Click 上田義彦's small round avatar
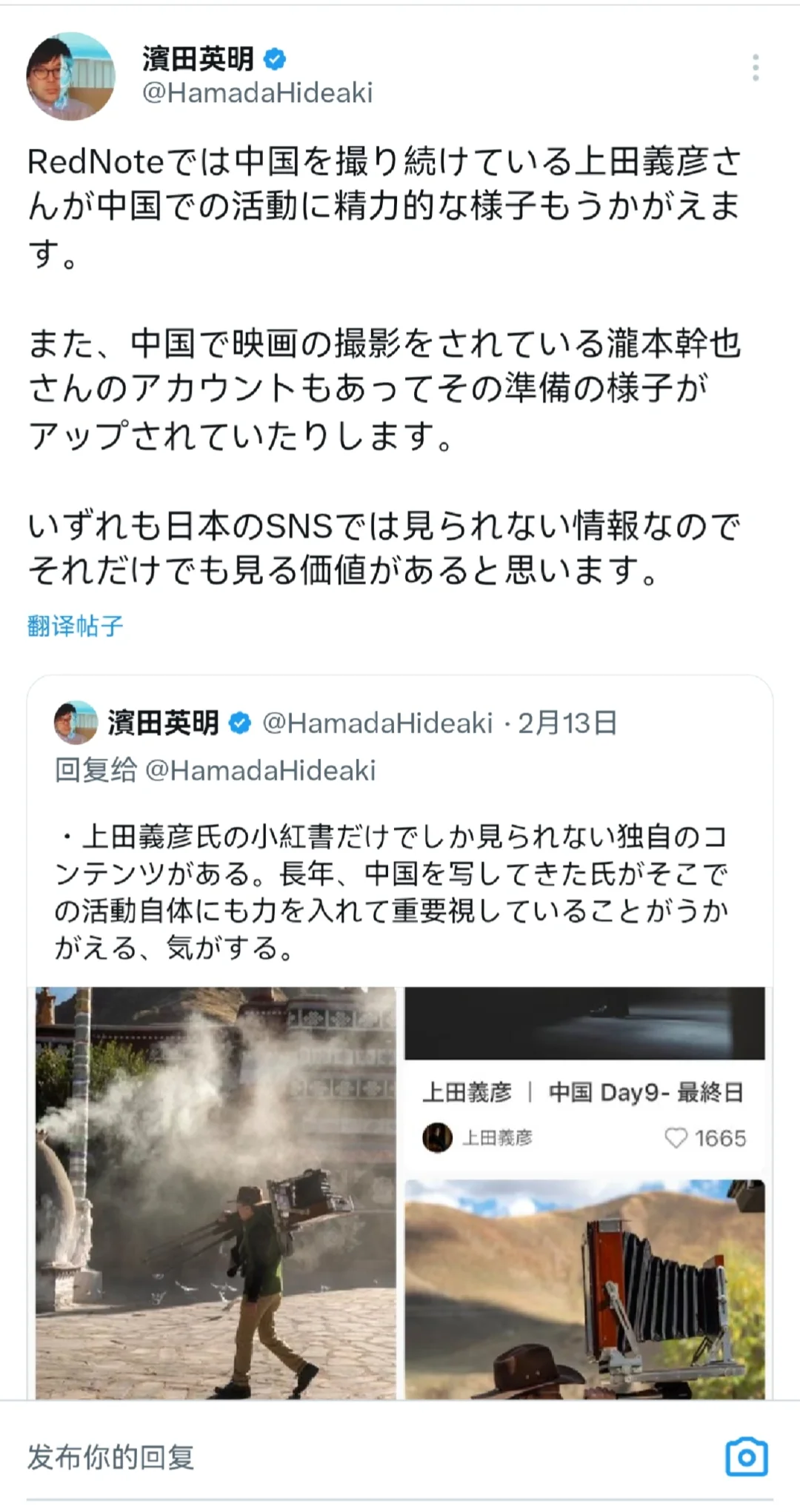 click(x=437, y=1137)
